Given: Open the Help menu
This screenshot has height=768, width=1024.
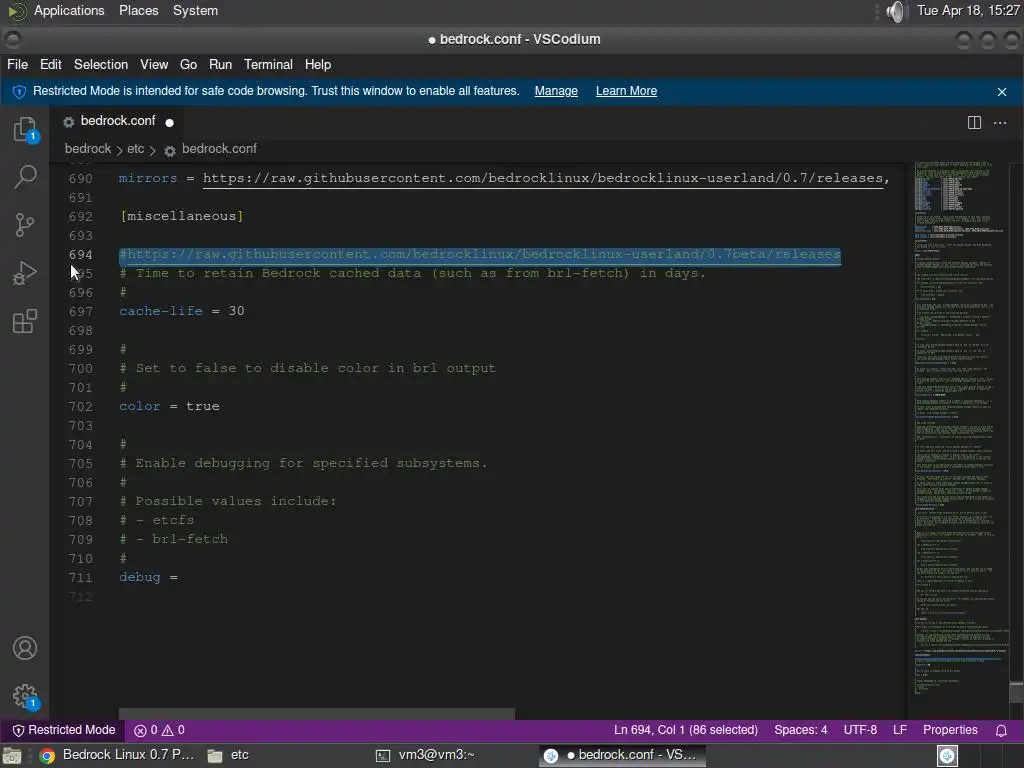Looking at the screenshot, I should (318, 65).
